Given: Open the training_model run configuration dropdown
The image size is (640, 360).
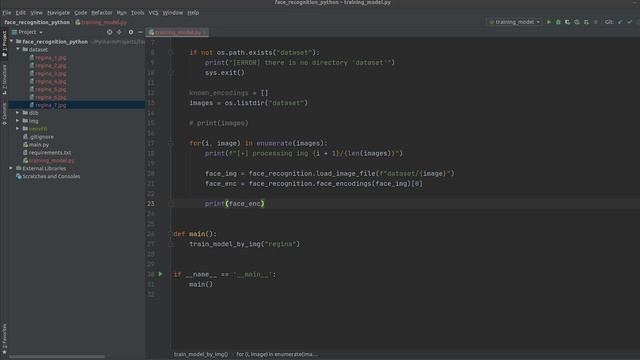Looking at the screenshot, I should [515, 22].
